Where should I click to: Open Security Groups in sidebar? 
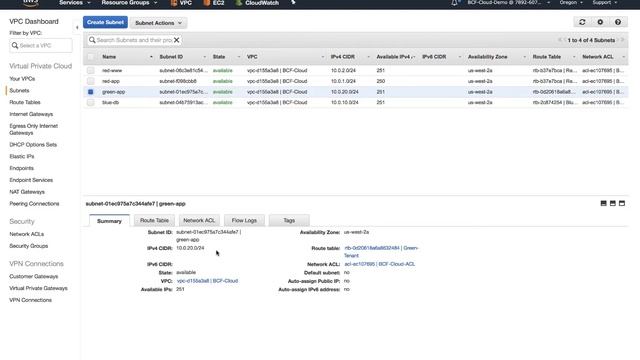point(29,246)
